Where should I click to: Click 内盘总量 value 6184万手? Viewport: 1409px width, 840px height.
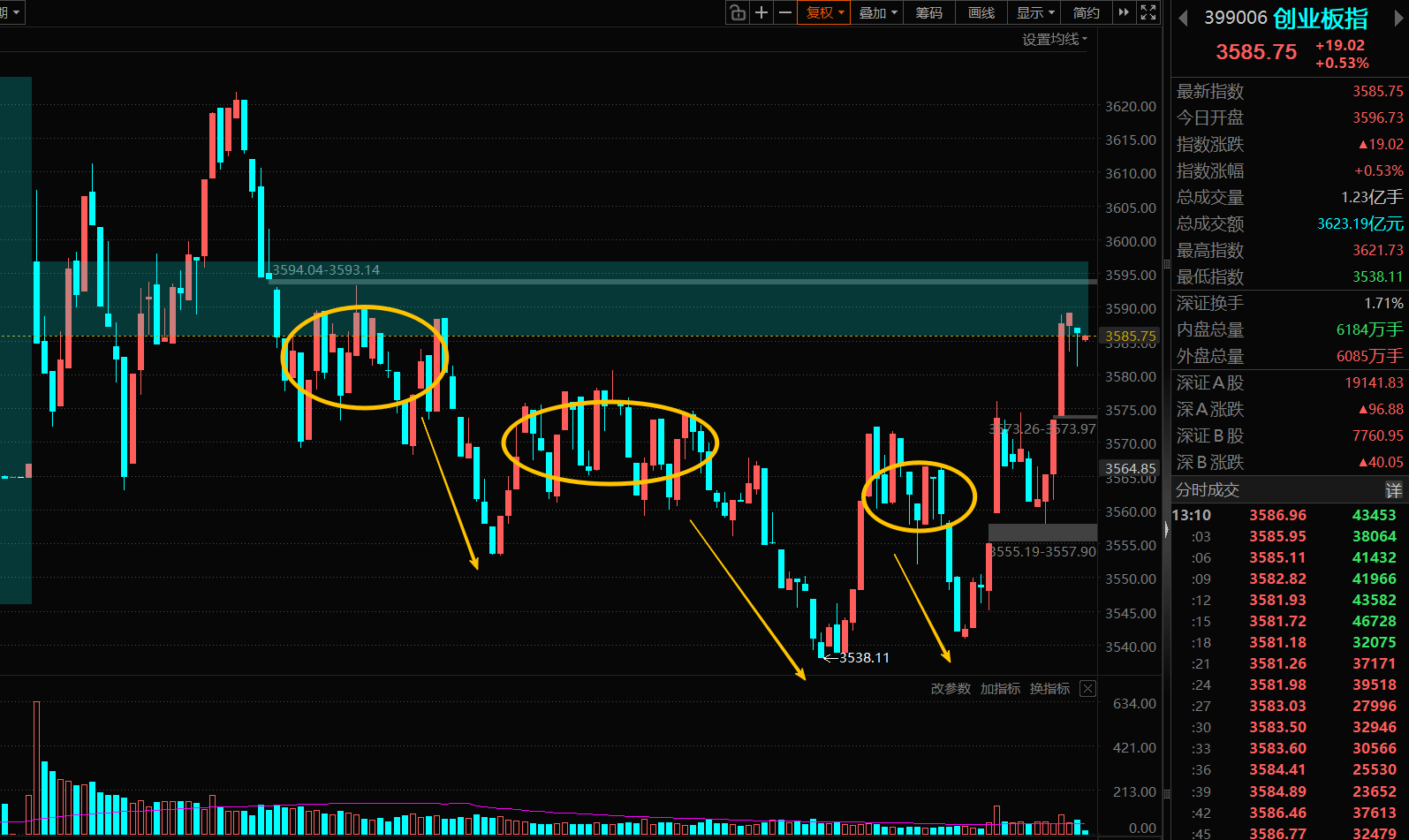point(1369,329)
